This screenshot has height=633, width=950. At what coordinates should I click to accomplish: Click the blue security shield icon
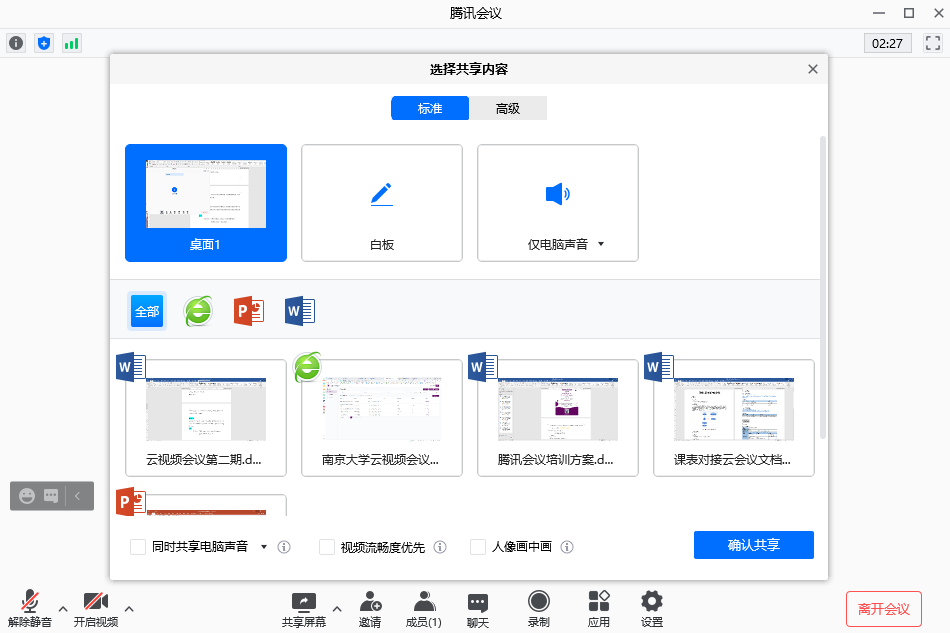(44, 43)
